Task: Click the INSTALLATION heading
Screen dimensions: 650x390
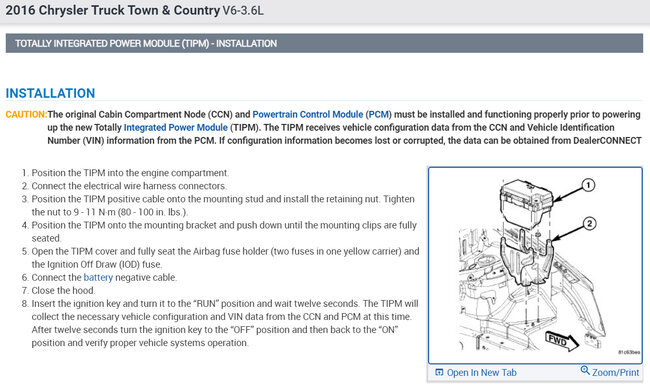Action: click(x=50, y=93)
